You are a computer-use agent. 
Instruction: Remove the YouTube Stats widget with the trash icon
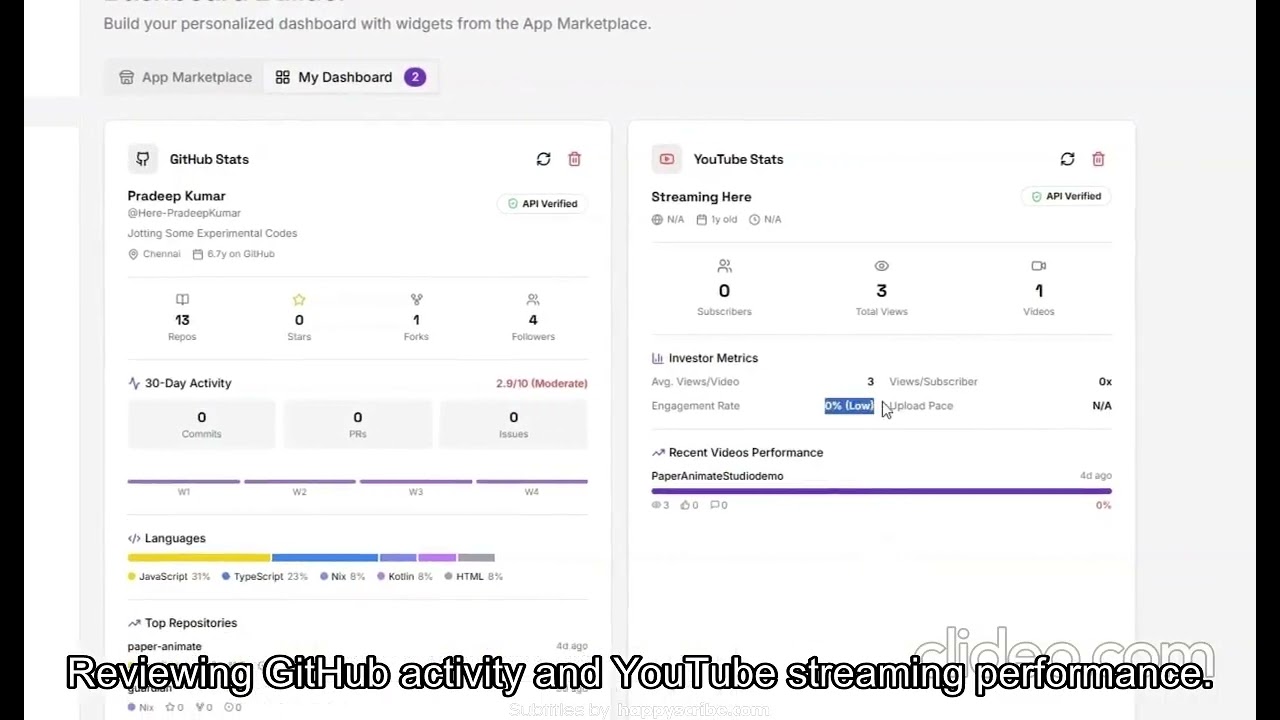[x=1098, y=159]
